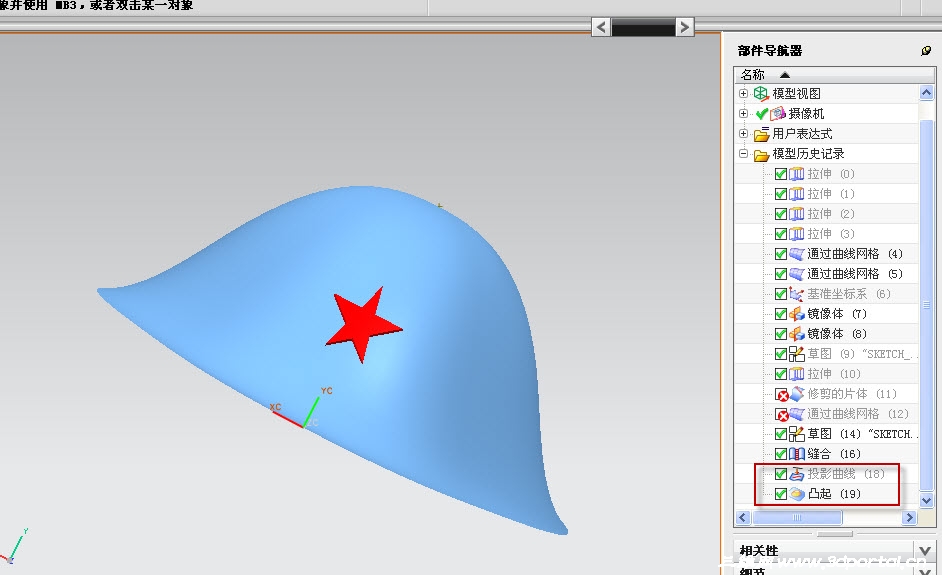Click the 模型历史记录 folder icon
942x575 pixels.
coord(761,154)
